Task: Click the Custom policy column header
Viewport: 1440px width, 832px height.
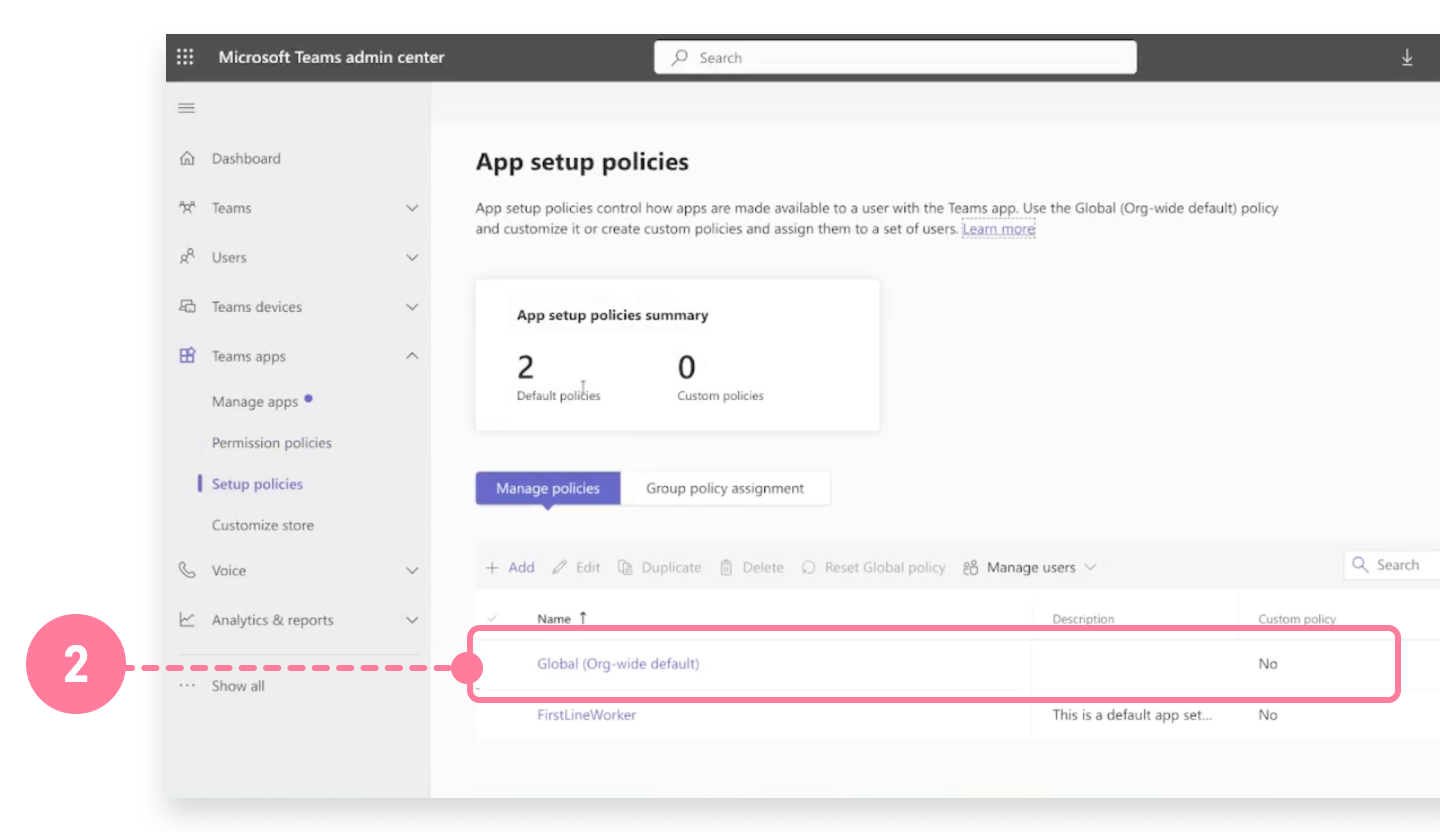Action: pos(1297,619)
